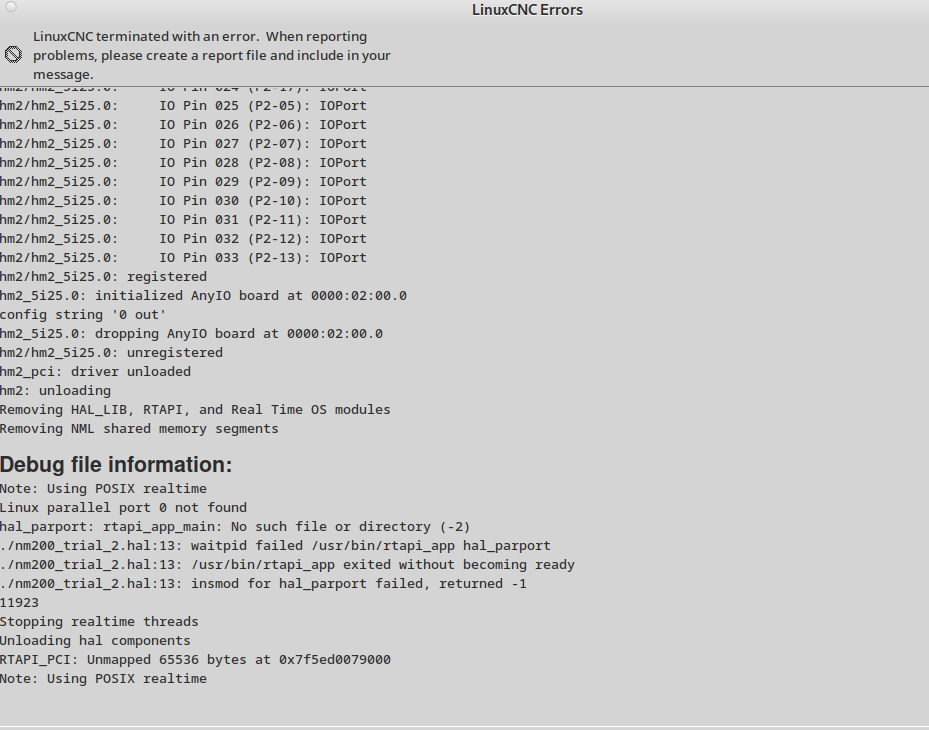The height and width of the screenshot is (730, 929).
Task: Click the error symbol icon beside the message
Action: click(x=13, y=55)
